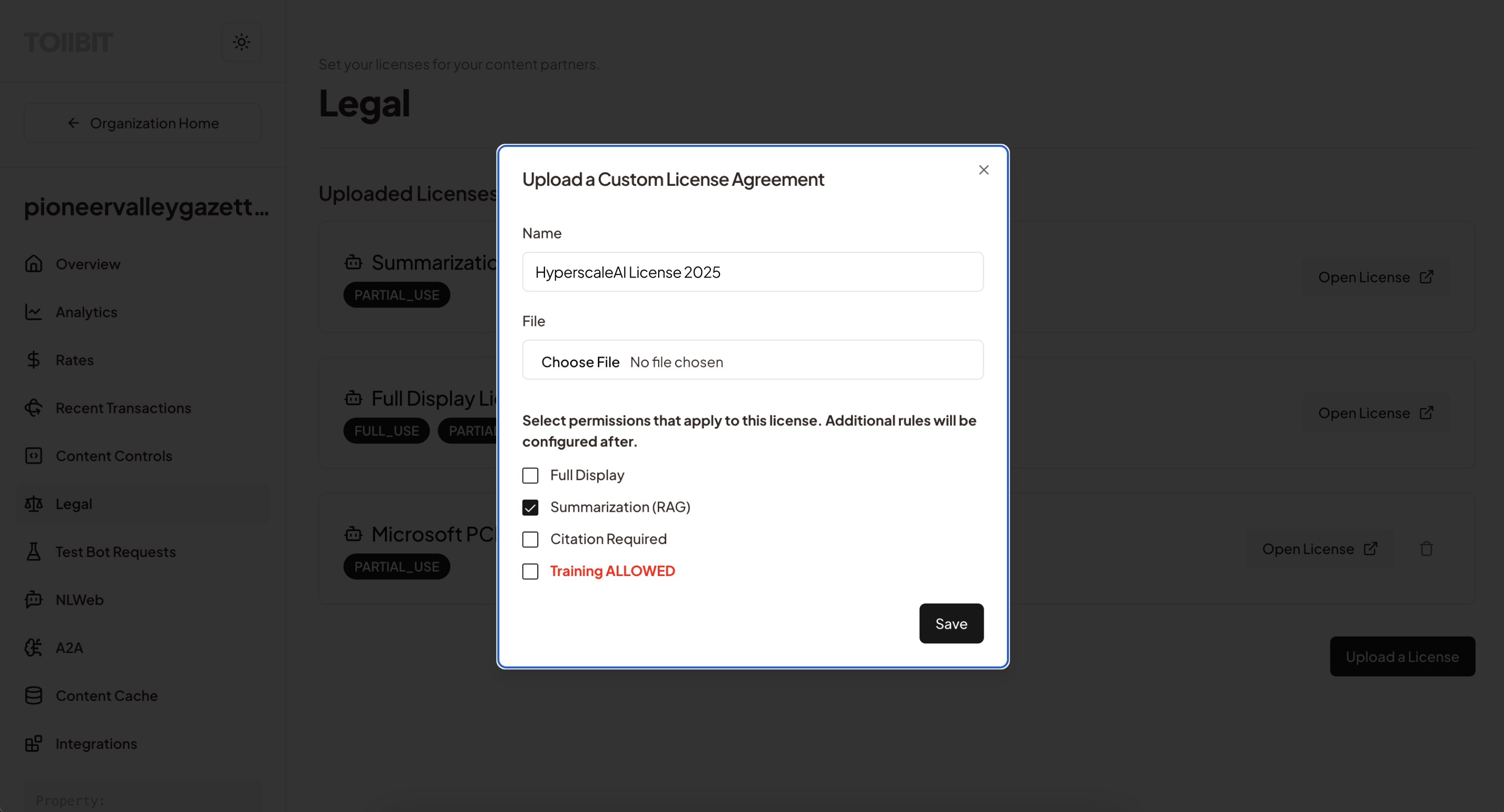Select Legal in the sidebar
Image resolution: width=1504 pixels, height=812 pixels.
(74, 504)
